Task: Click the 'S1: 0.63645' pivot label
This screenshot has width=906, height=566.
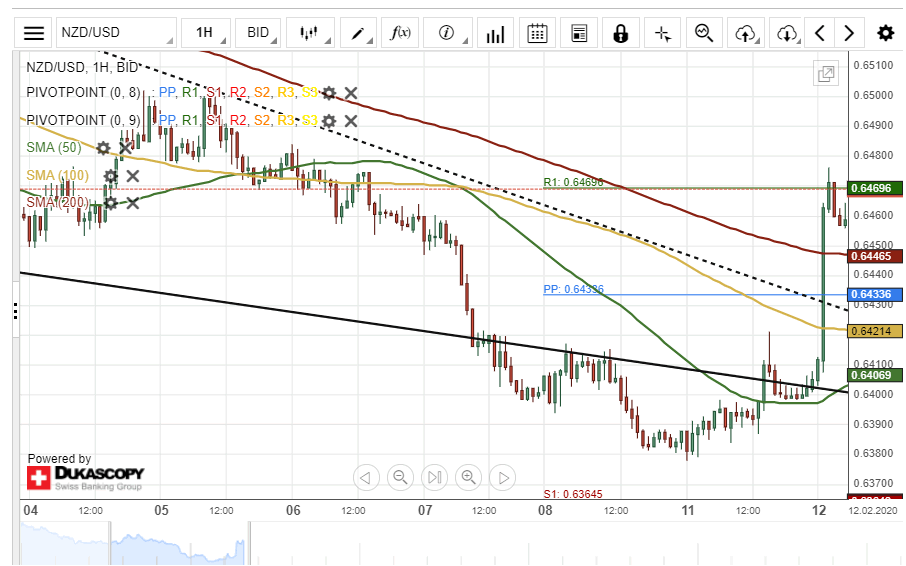Action: (x=573, y=494)
